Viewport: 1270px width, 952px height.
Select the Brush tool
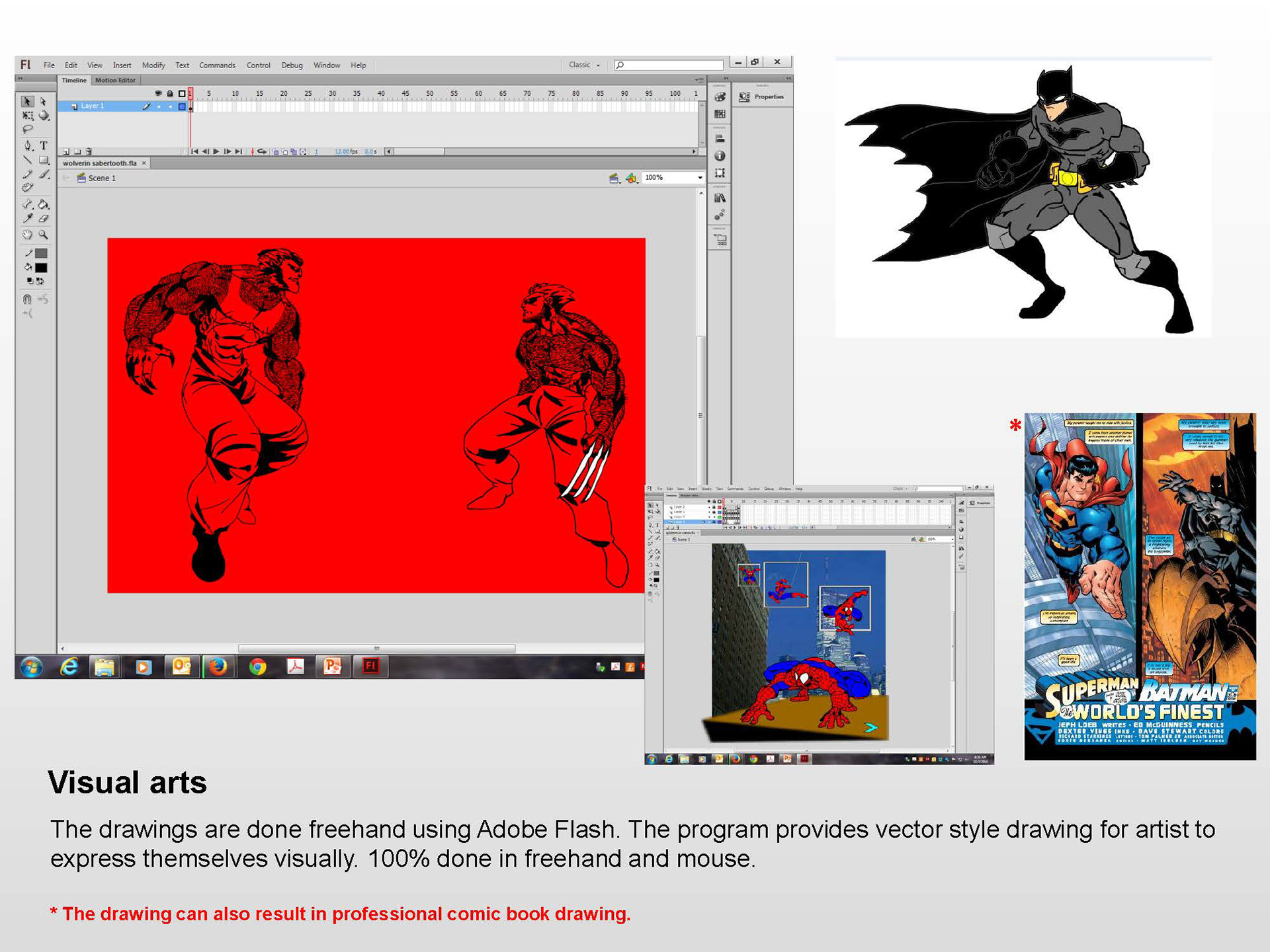coord(44,174)
